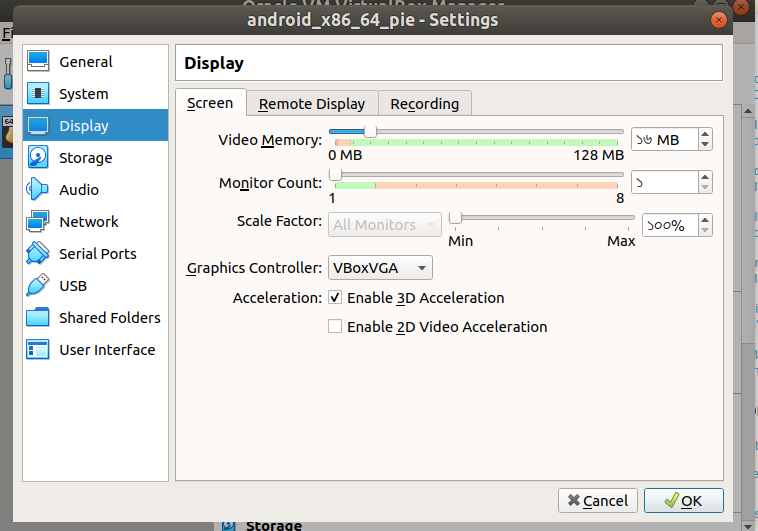The height and width of the screenshot is (531, 758).
Task: Open the Graphics Controller VBoxVGA dropdown
Action: (x=380, y=267)
